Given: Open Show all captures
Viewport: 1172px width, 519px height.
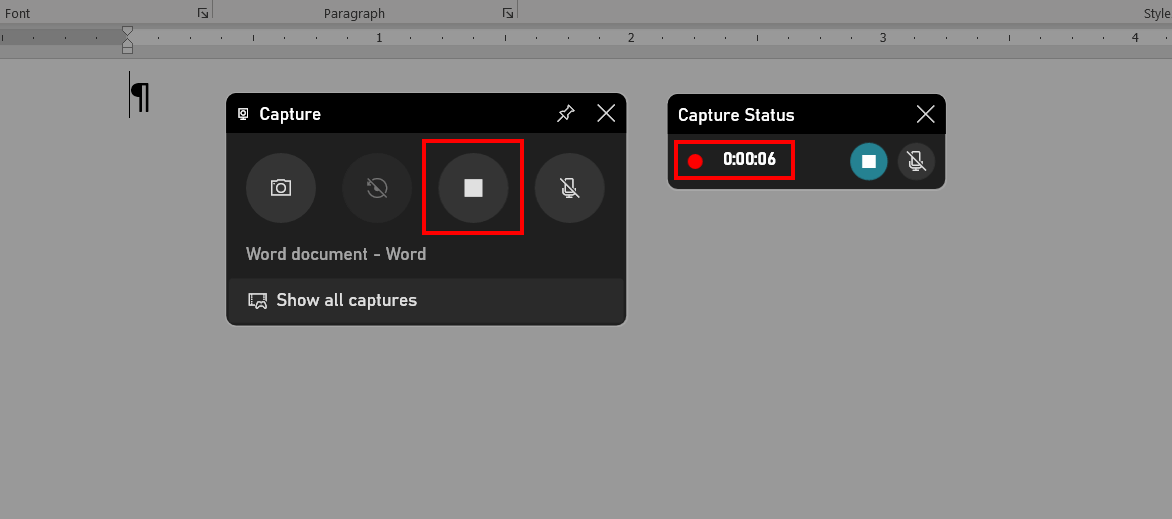Looking at the screenshot, I should [425, 301].
